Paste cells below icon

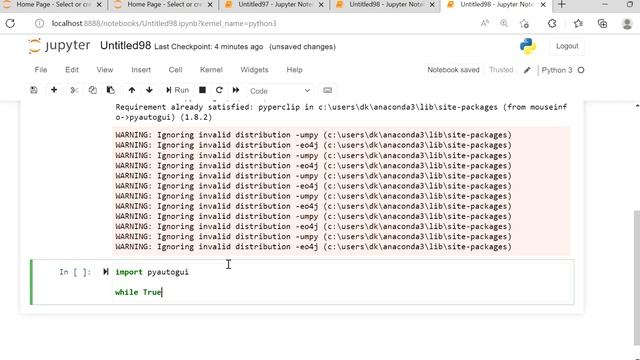point(111,90)
